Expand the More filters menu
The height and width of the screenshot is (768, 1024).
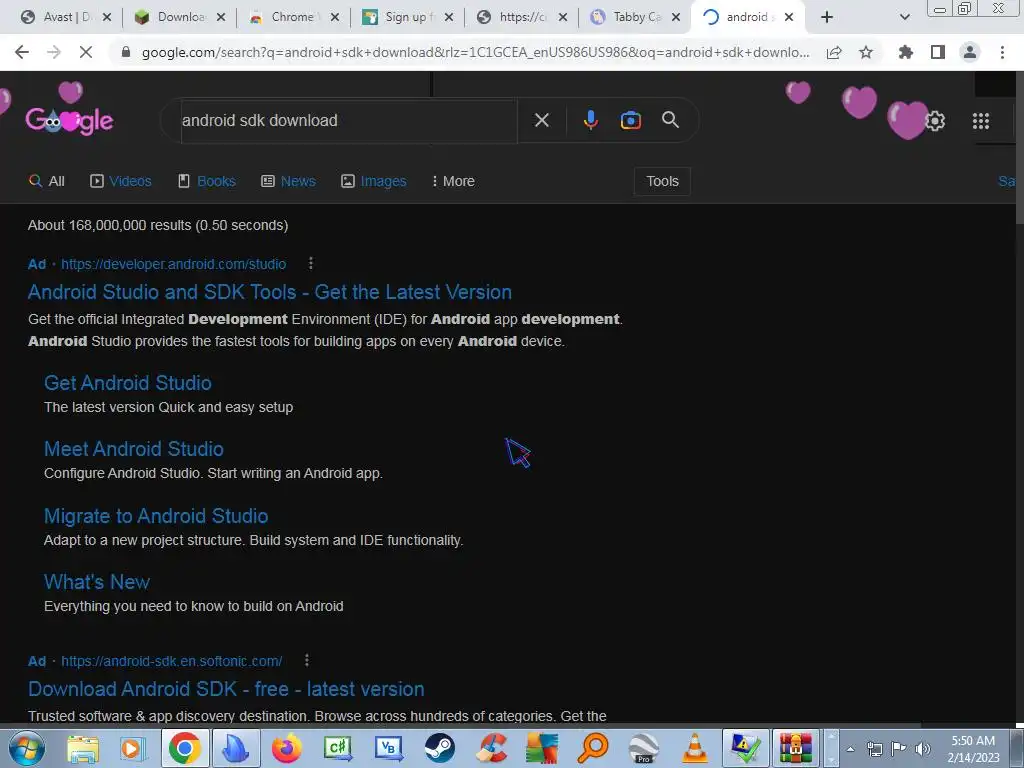453,181
